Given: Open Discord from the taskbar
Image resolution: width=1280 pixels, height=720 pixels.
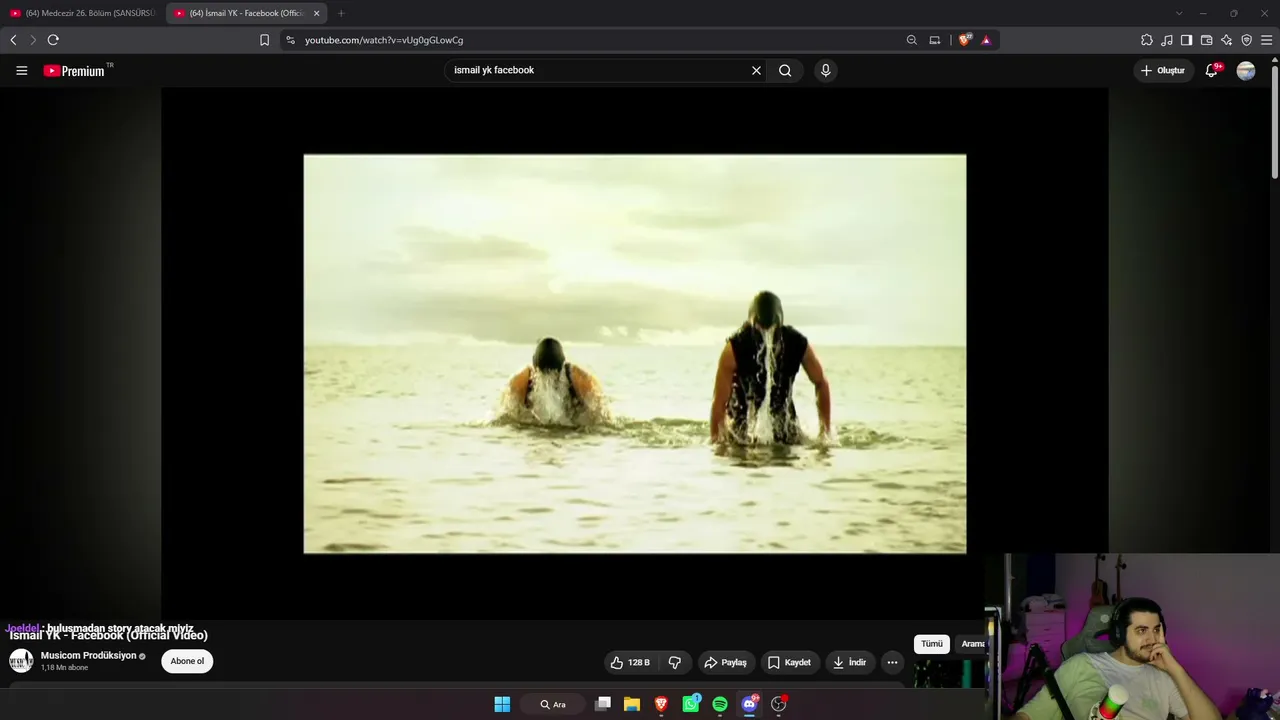Looking at the screenshot, I should [x=749, y=704].
